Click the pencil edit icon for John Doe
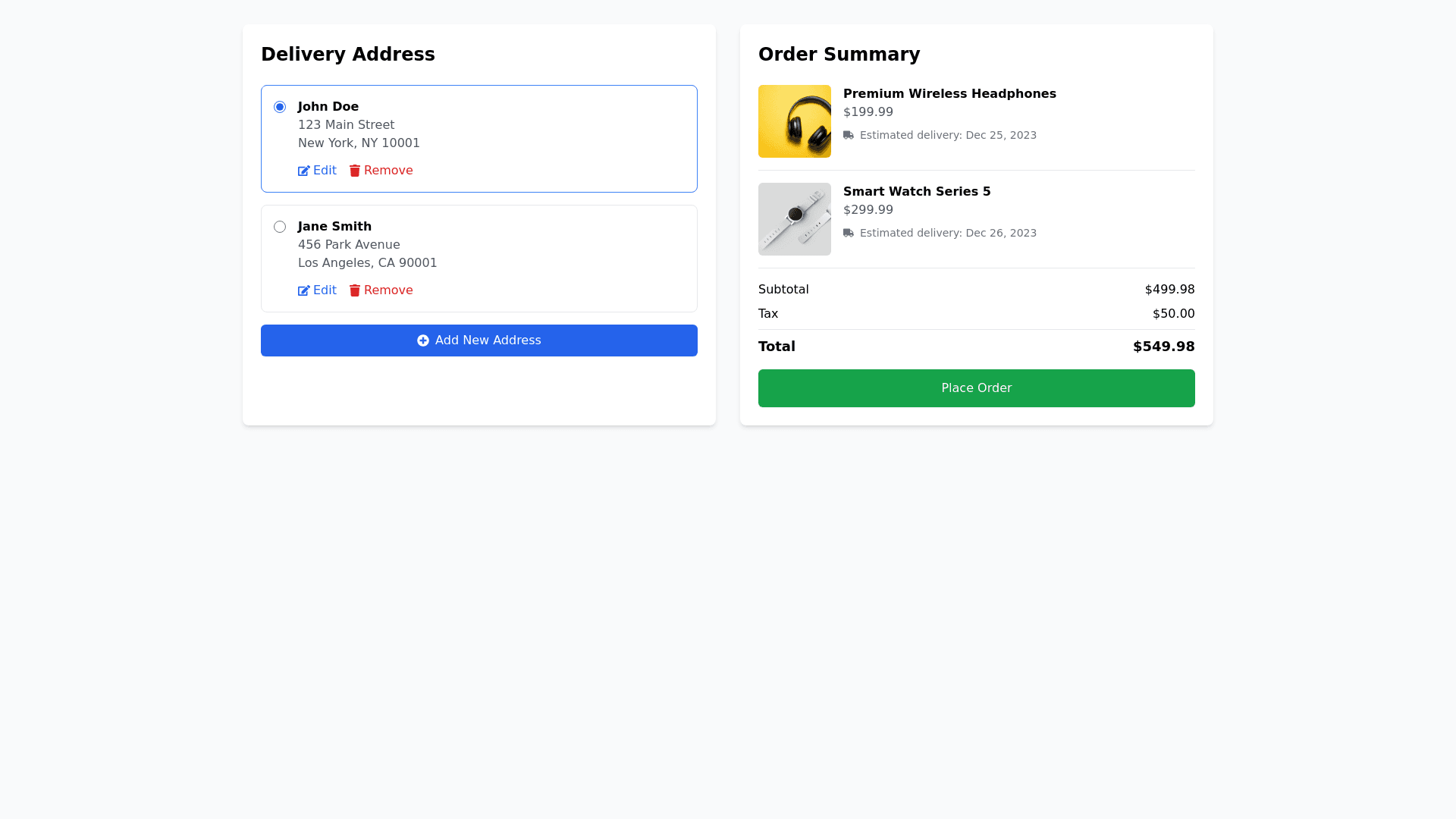The image size is (1456, 819). [x=304, y=171]
